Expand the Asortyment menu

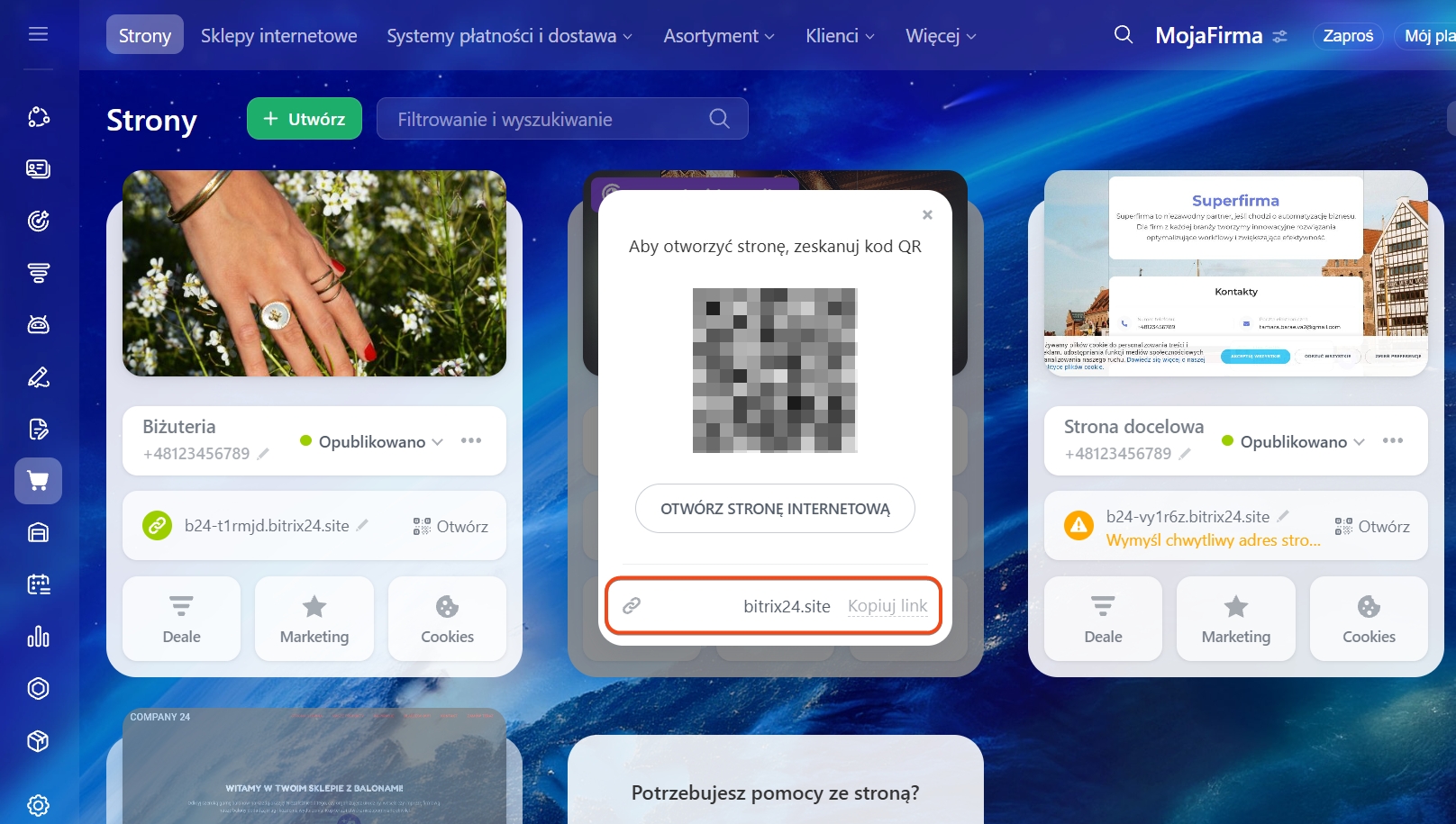[719, 36]
